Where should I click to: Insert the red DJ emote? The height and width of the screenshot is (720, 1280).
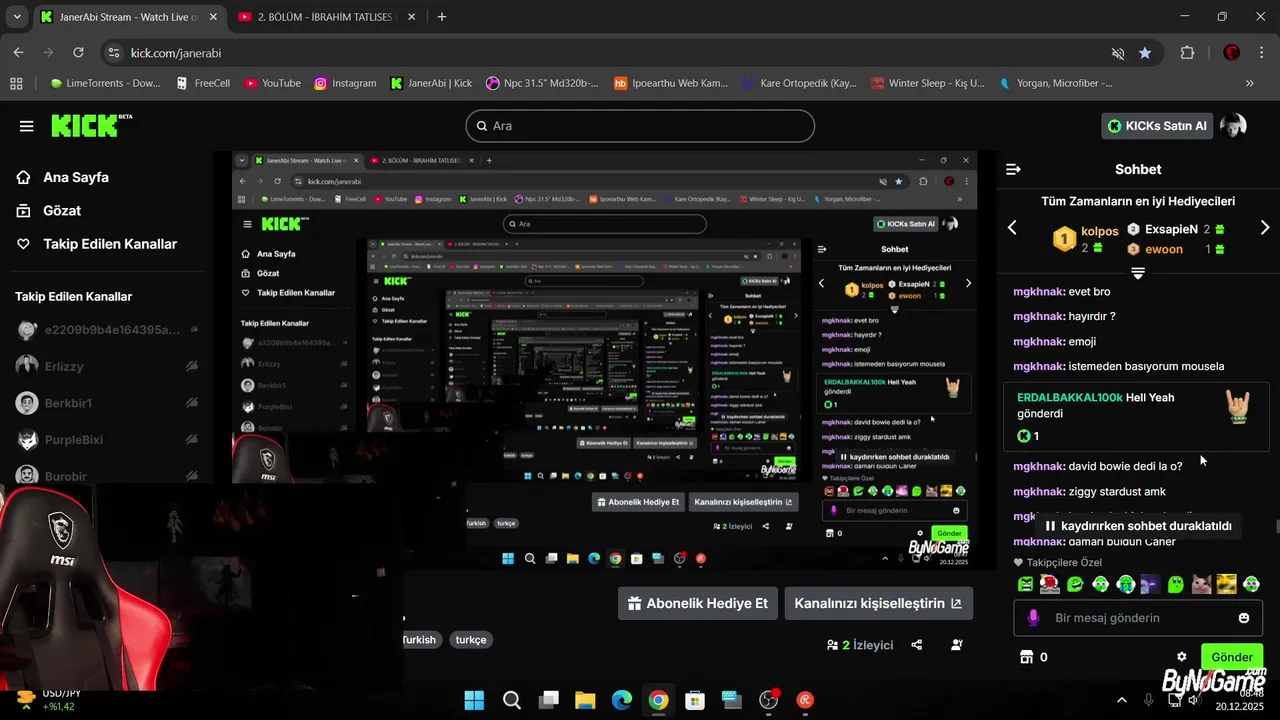pos(1050,584)
